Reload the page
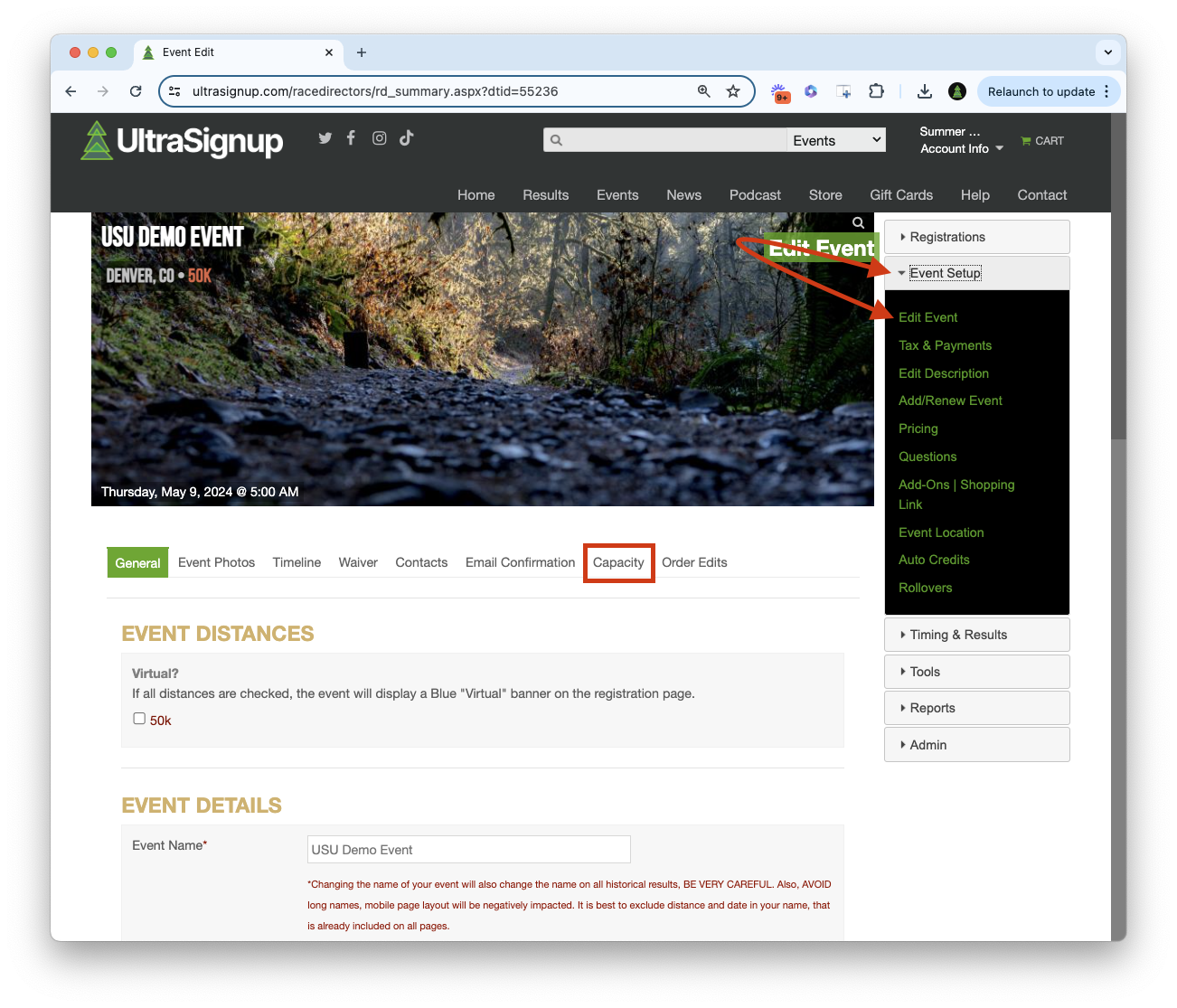The width and height of the screenshot is (1177, 1008). click(136, 91)
